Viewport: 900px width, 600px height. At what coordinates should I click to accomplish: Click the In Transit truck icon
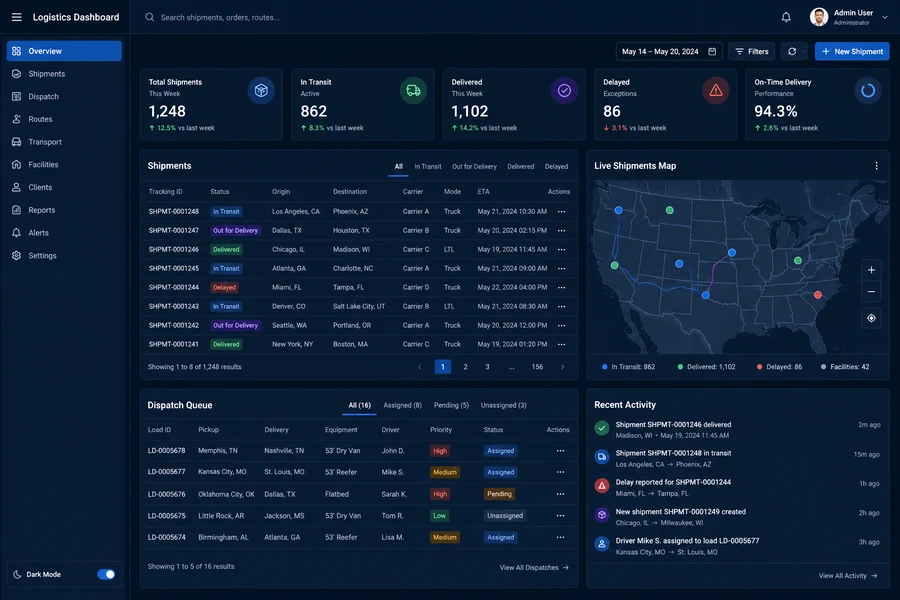point(413,91)
